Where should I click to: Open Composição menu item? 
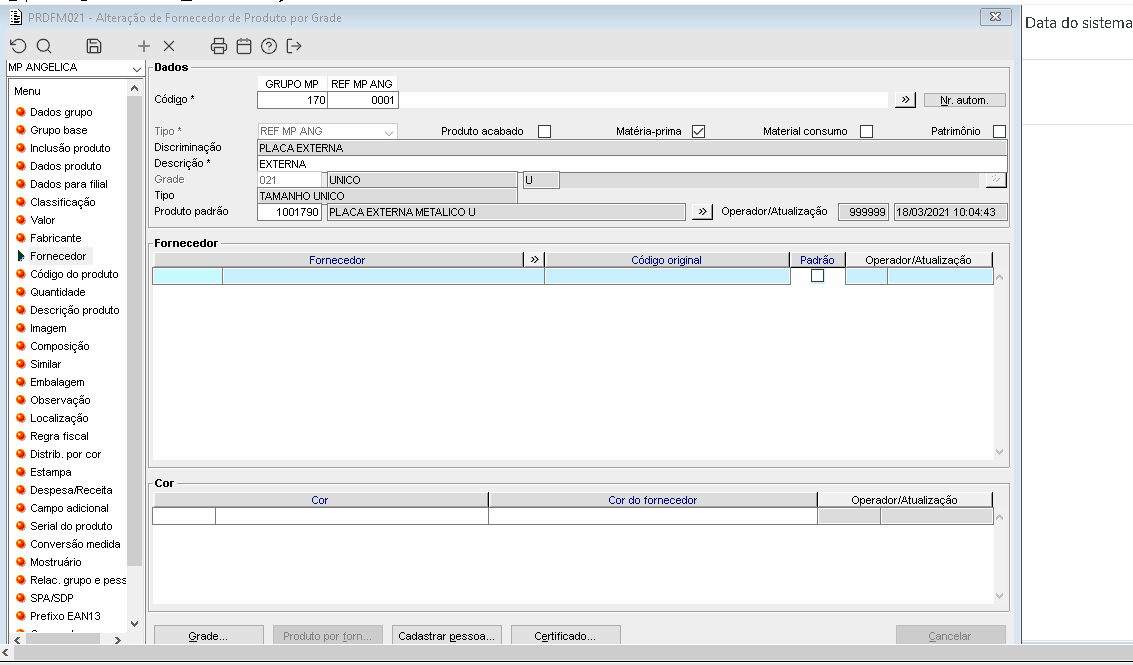(x=60, y=346)
